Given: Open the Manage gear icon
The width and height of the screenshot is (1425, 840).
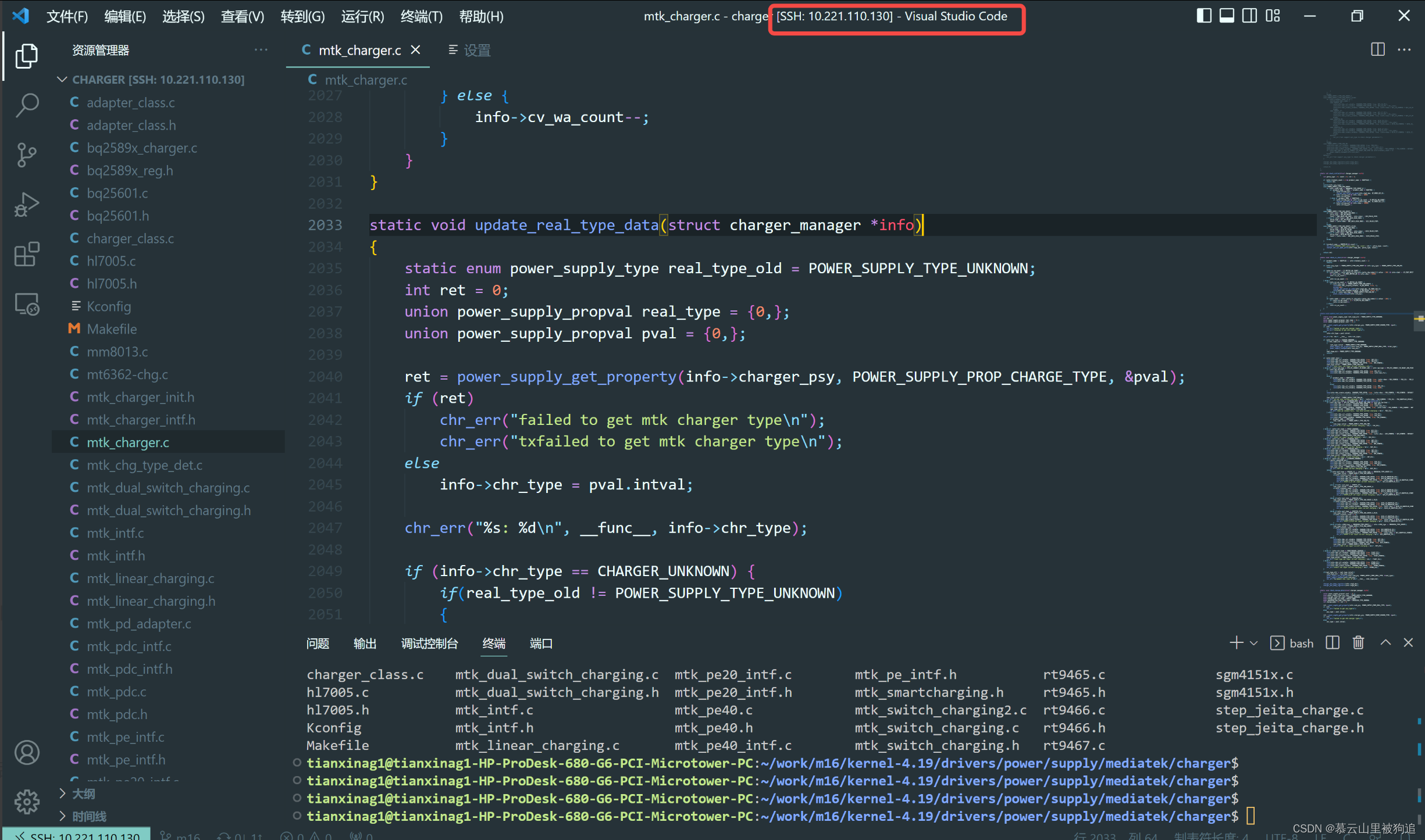Looking at the screenshot, I should pos(27,802).
